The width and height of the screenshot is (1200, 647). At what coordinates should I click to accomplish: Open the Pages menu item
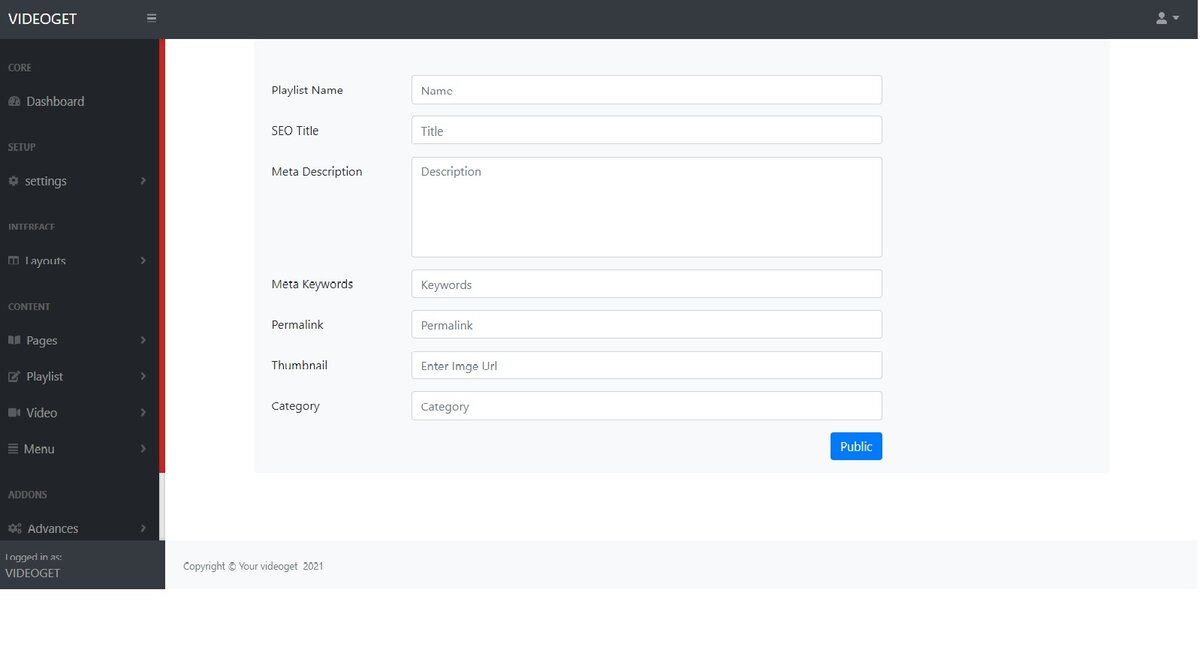tap(42, 340)
